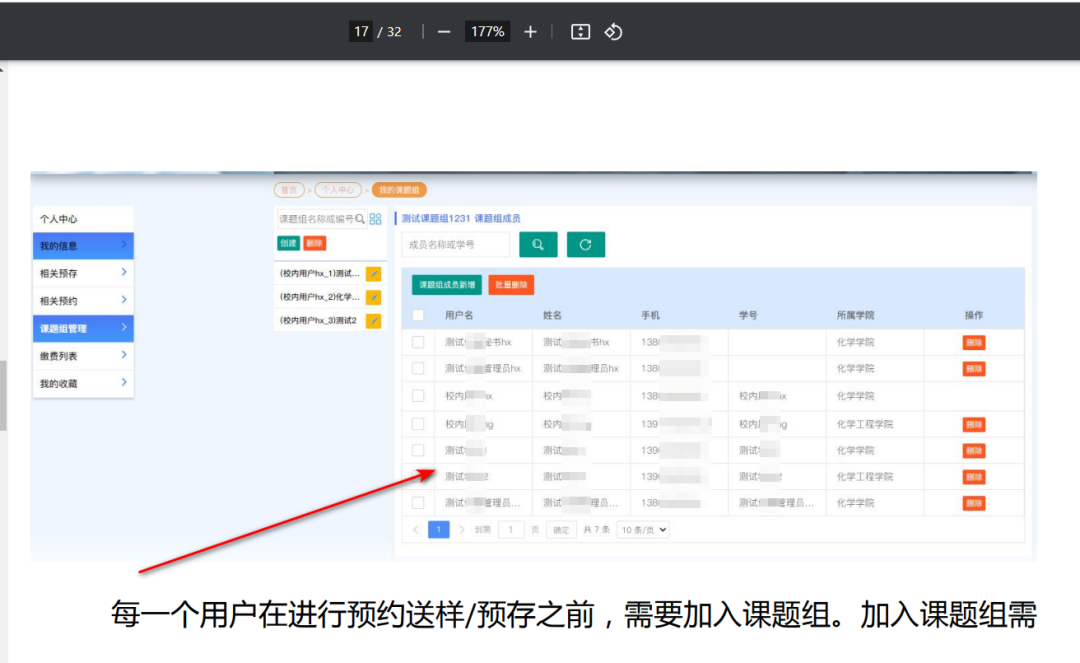This screenshot has height=663, width=1080.
Task: Rotate the document with the rotate icon
Action: (613, 32)
